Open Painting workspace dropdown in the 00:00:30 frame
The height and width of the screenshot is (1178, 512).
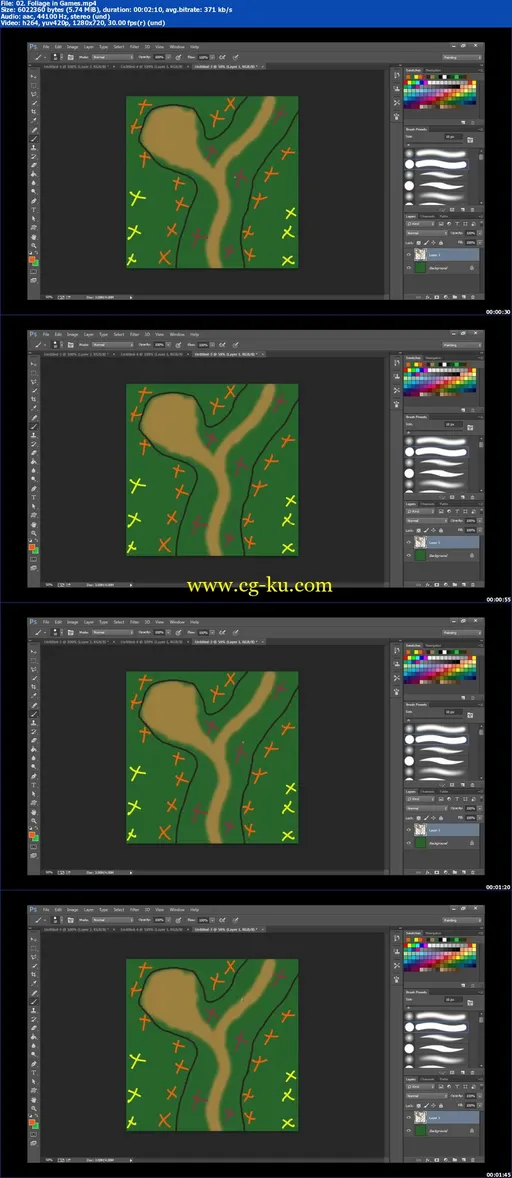click(x=462, y=58)
